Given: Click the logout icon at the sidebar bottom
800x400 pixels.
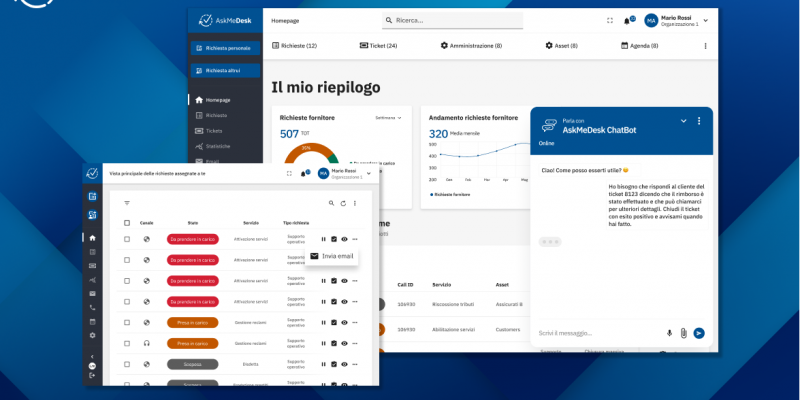Looking at the screenshot, I should tap(92, 375).
